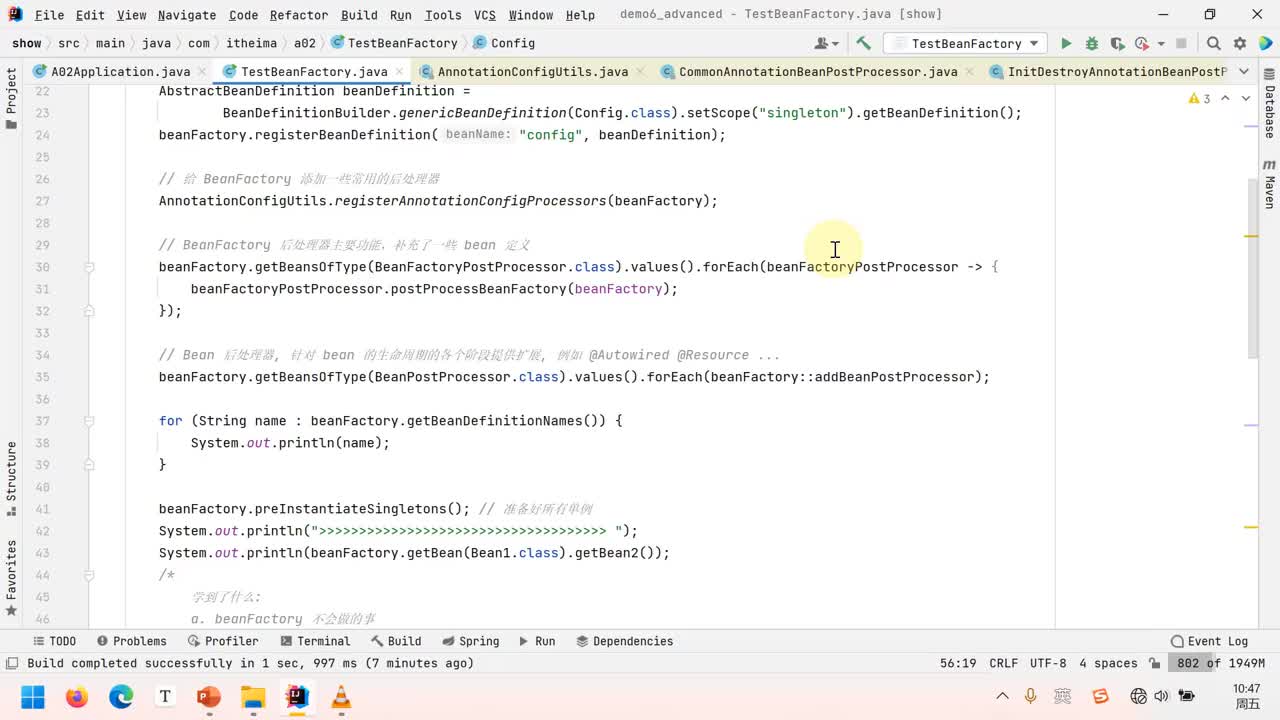Open VLC media player from the taskbar
This screenshot has height=720, width=1280.
pos(341,697)
